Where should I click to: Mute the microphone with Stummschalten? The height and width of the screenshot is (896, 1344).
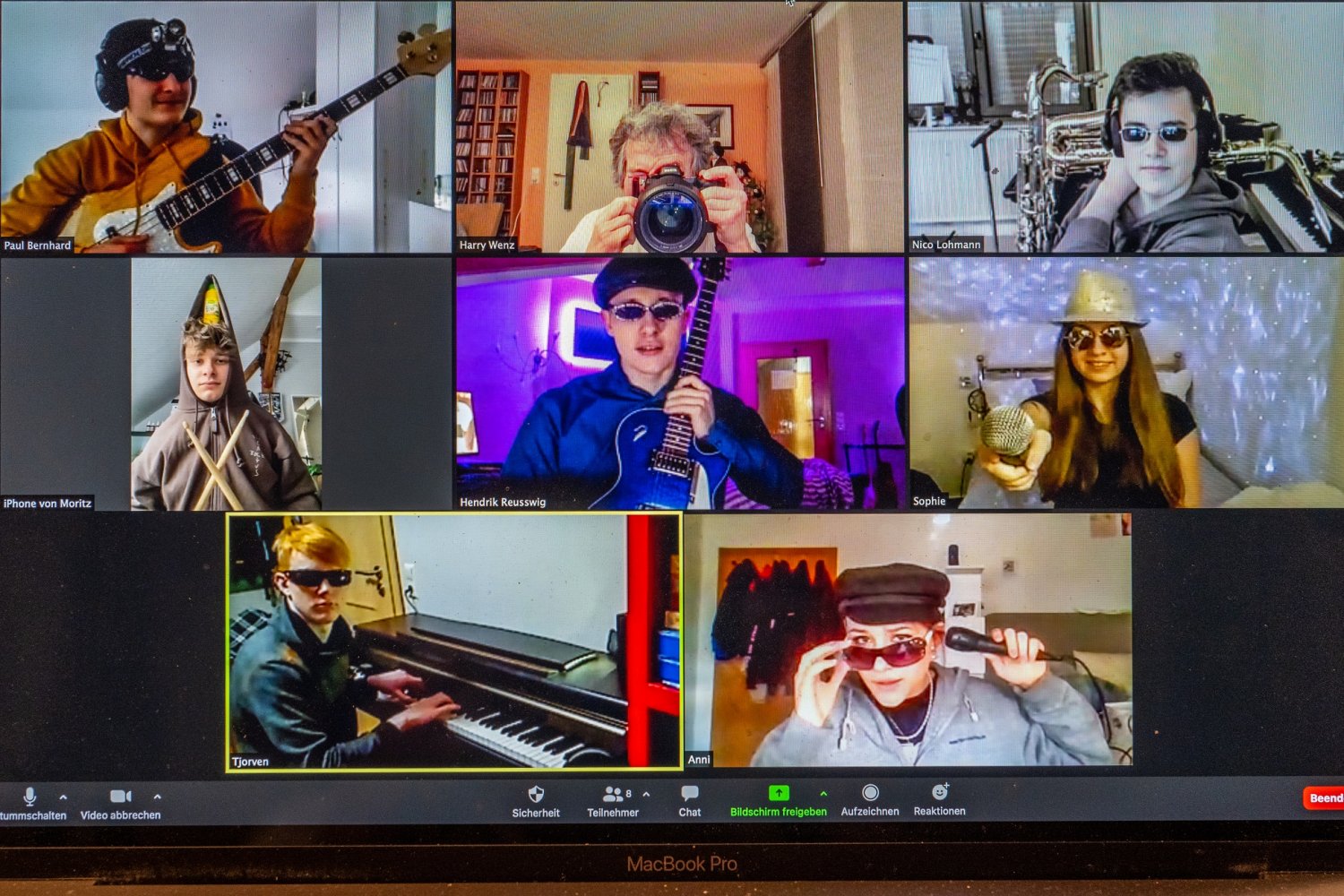(31, 804)
